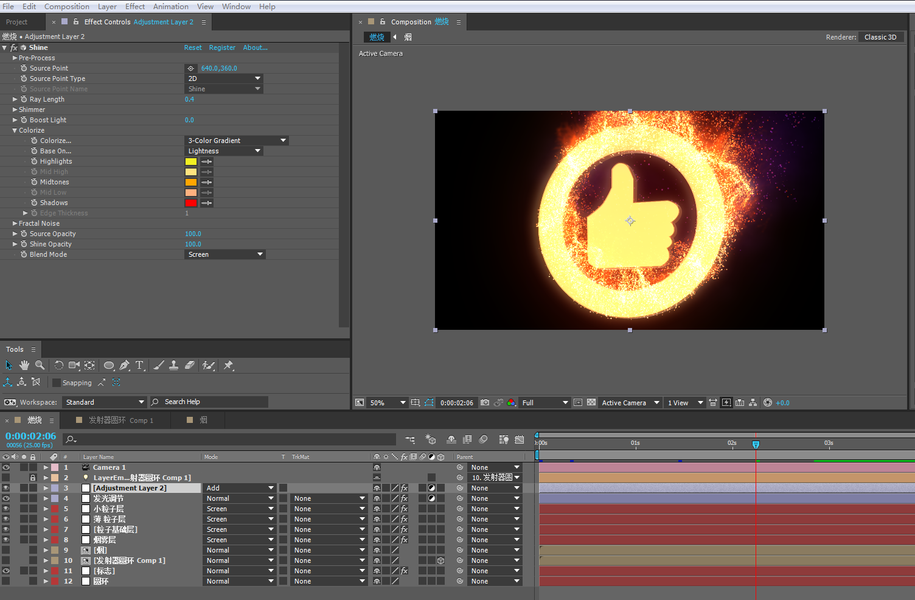Screen dimensions: 915x600
Task: Click the Source Point crosshair picker button
Action: point(191,68)
